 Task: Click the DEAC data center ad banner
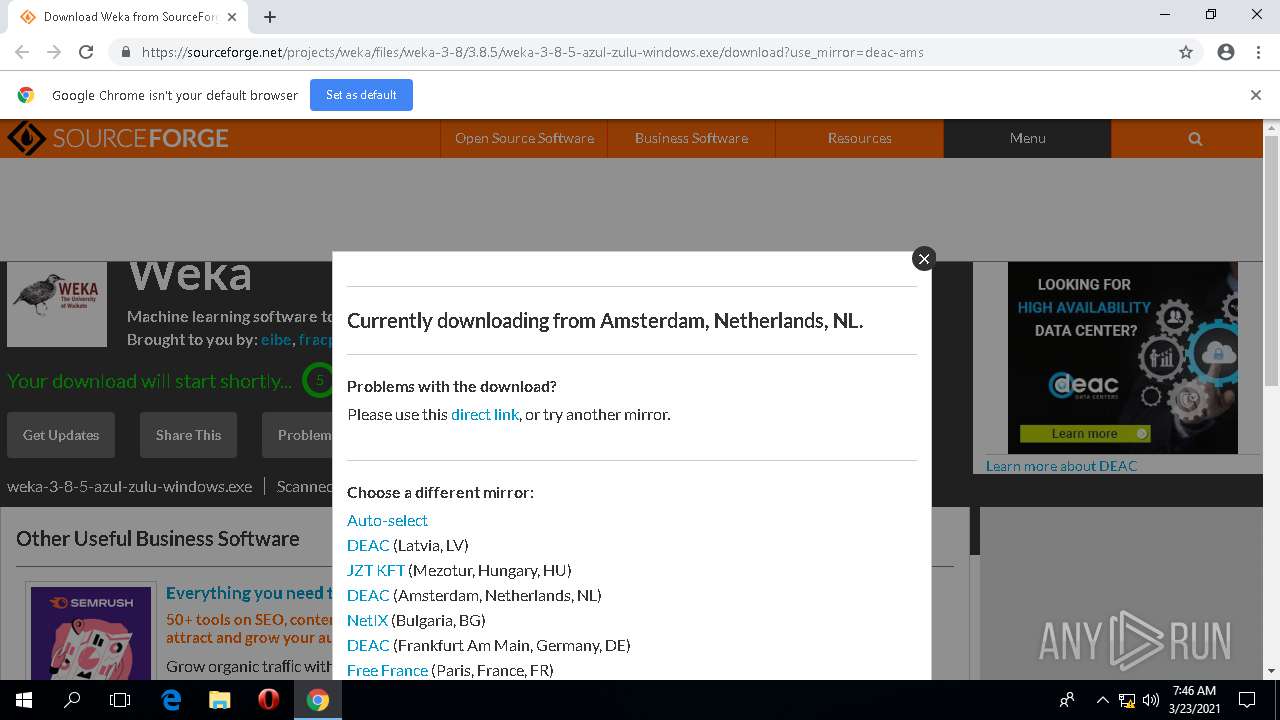(x=1122, y=357)
